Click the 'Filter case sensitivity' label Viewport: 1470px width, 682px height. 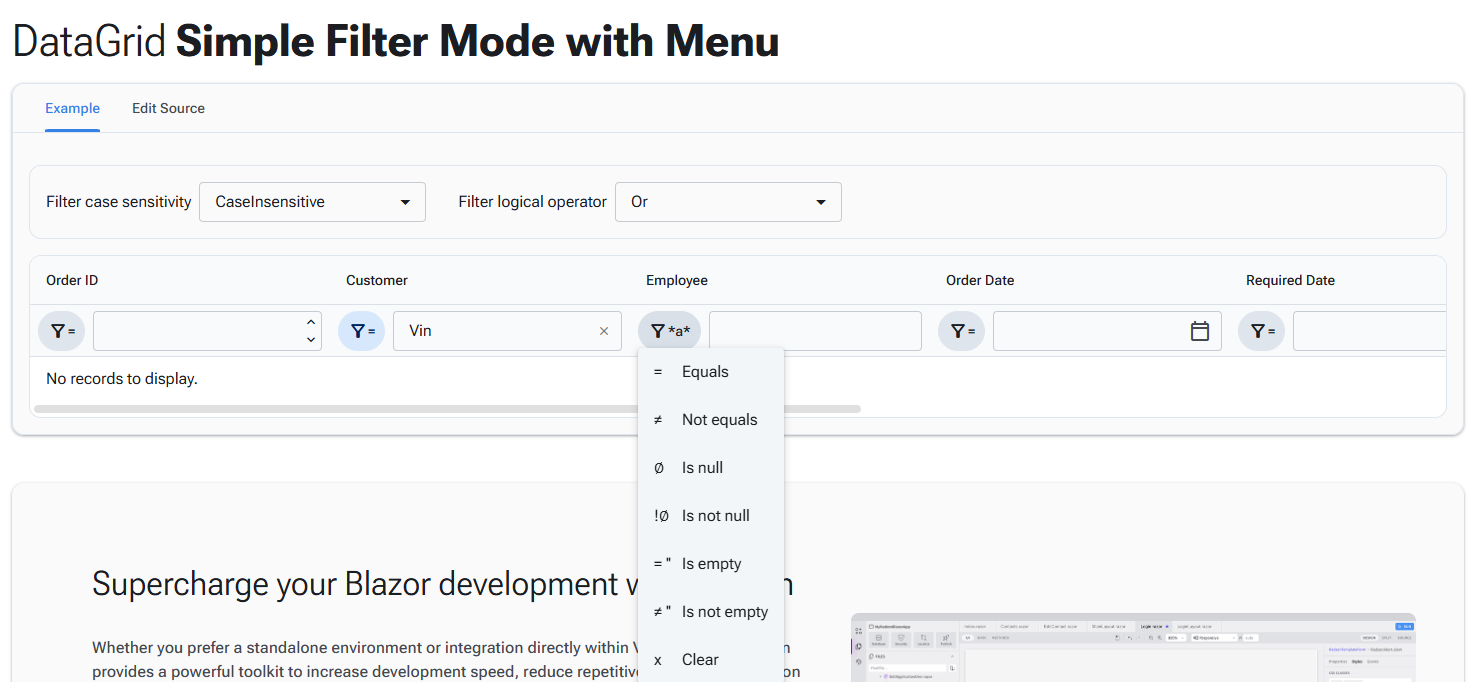click(x=119, y=202)
